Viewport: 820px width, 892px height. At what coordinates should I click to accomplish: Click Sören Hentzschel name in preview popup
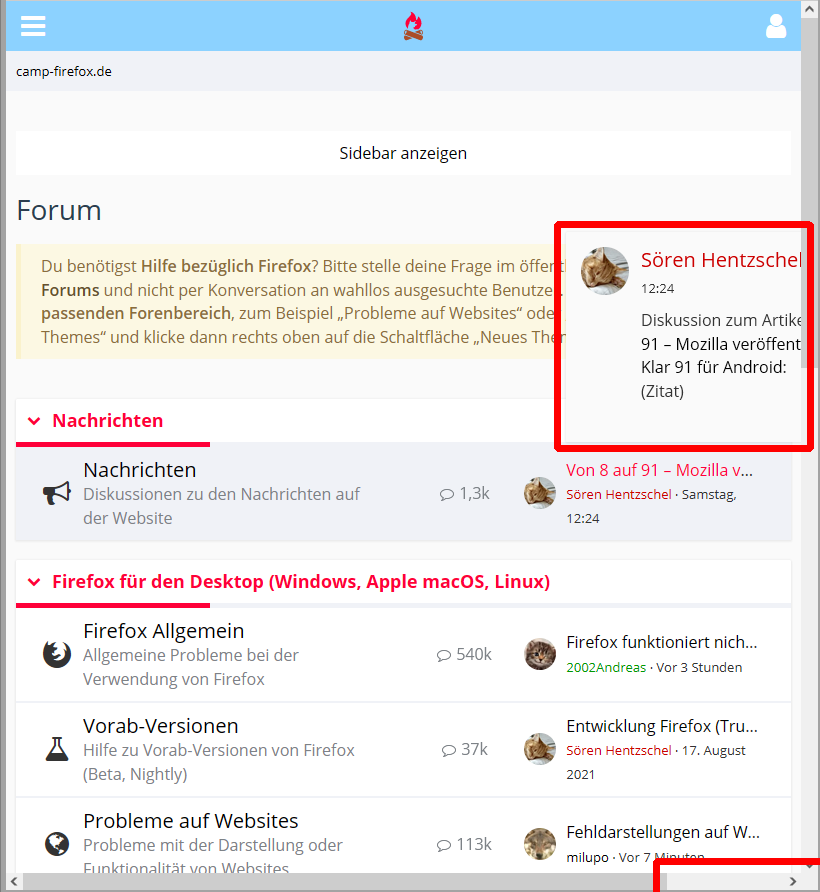tap(721, 260)
